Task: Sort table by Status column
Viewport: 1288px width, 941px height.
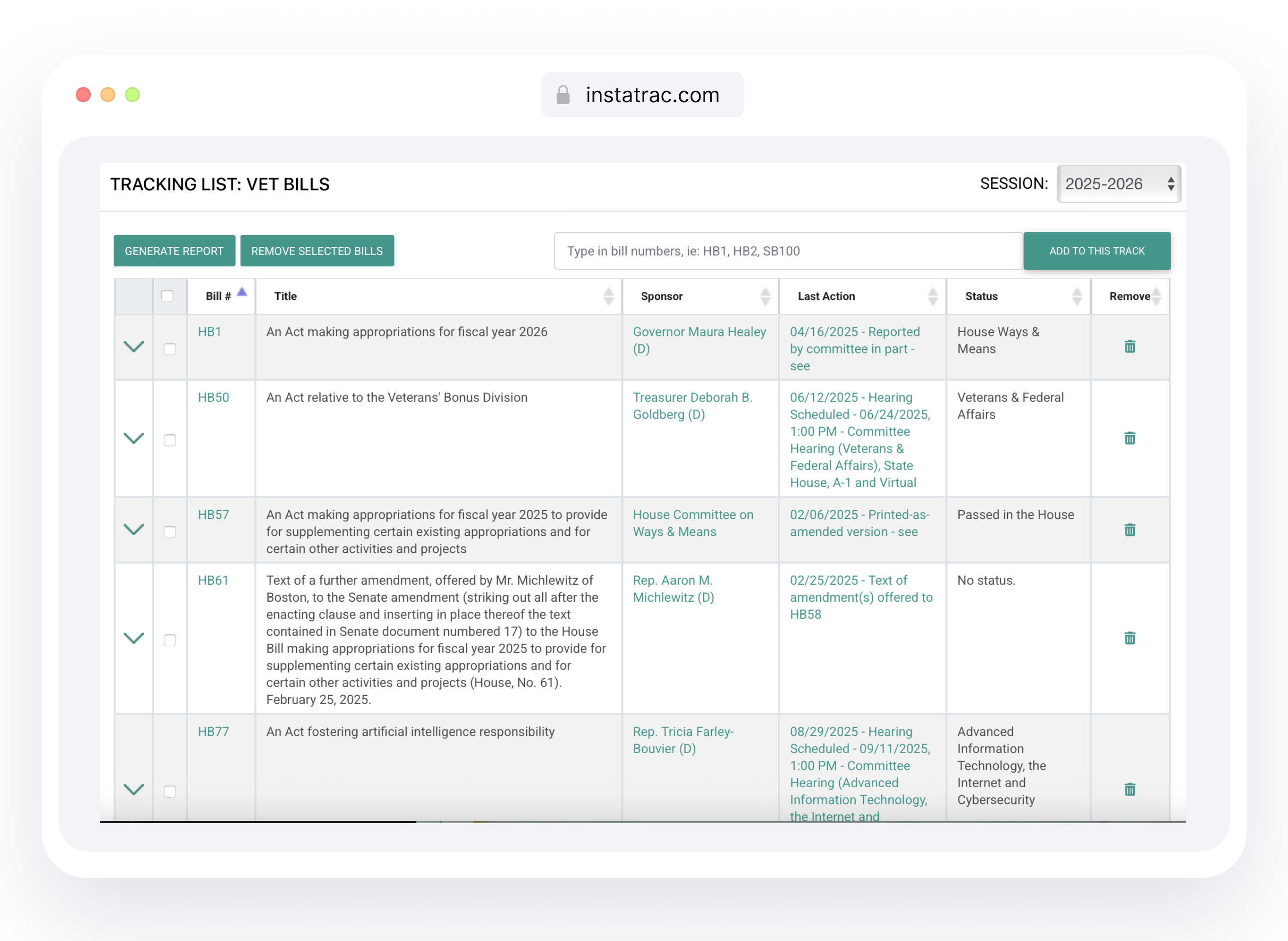Action: 1076,296
